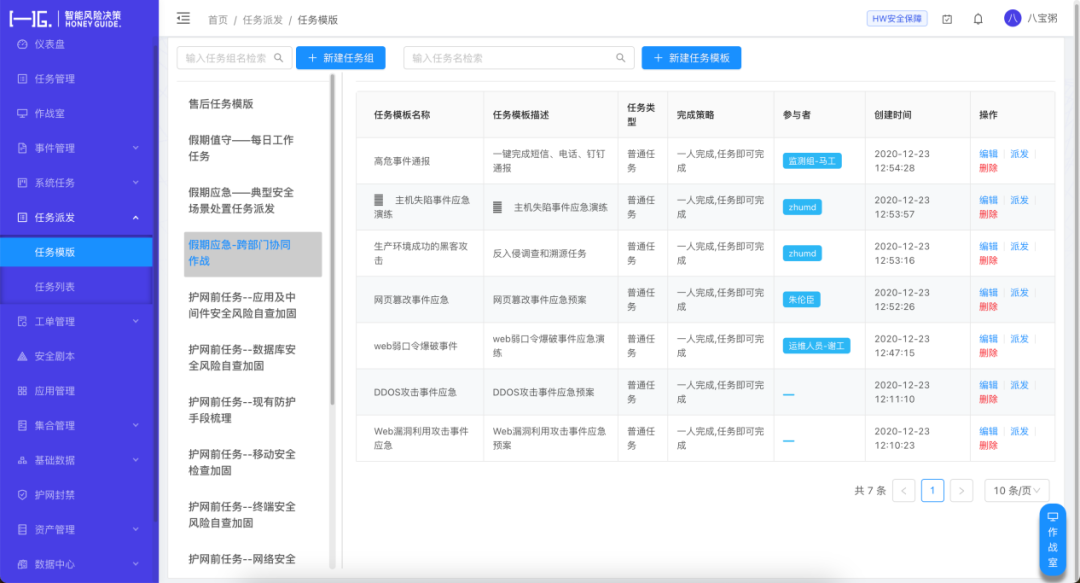Open the 八宝粥 user avatar
Viewport: 1080px width, 583px height.
tap(1012, 19)
